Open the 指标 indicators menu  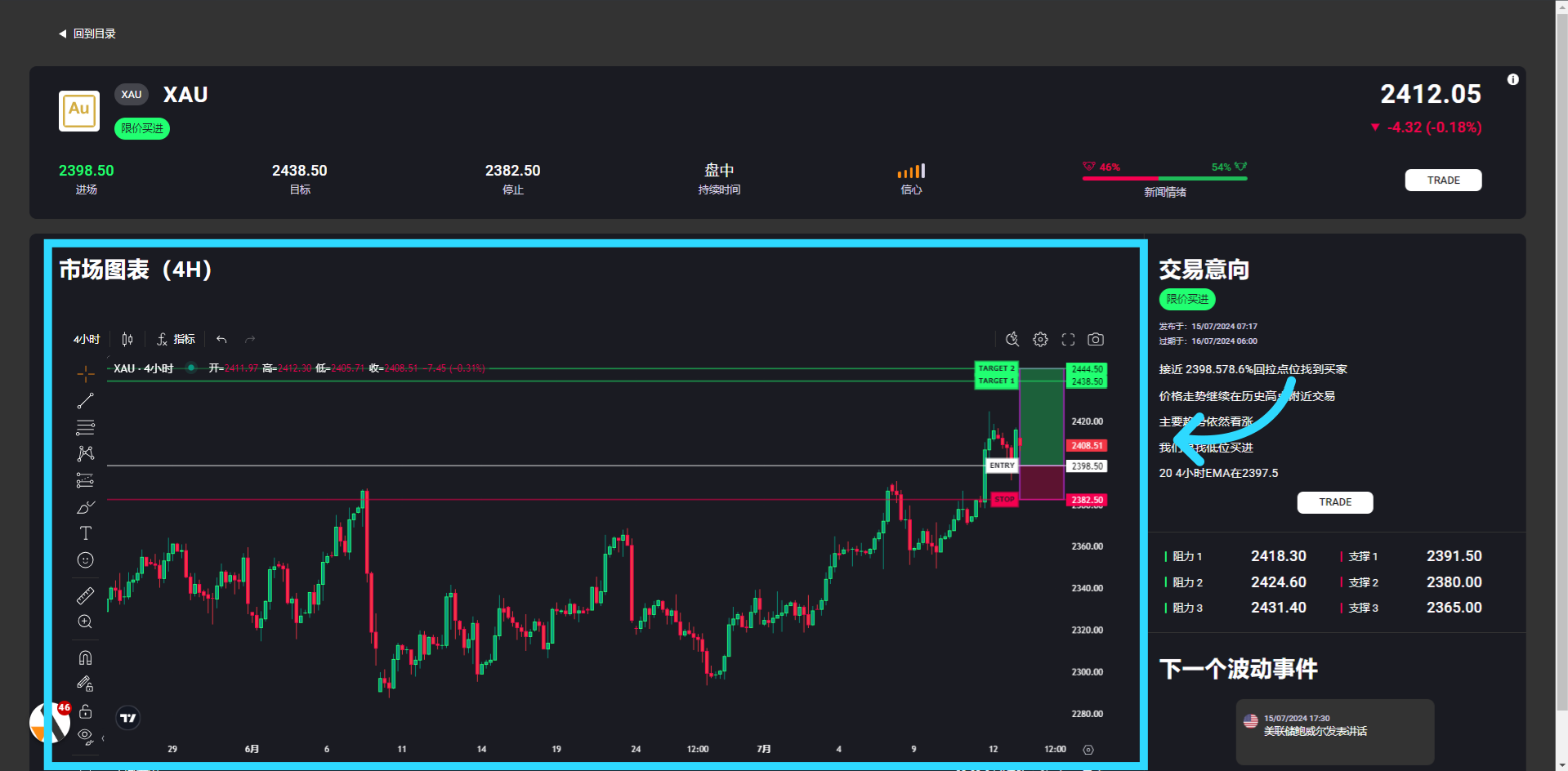[176, 339]
